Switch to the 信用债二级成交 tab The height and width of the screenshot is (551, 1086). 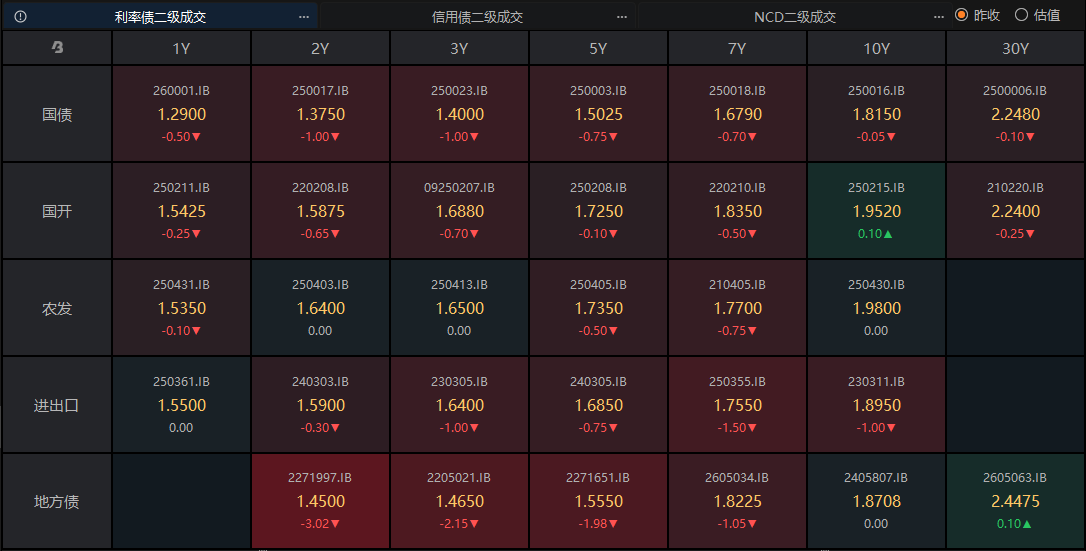click(477, 16)
